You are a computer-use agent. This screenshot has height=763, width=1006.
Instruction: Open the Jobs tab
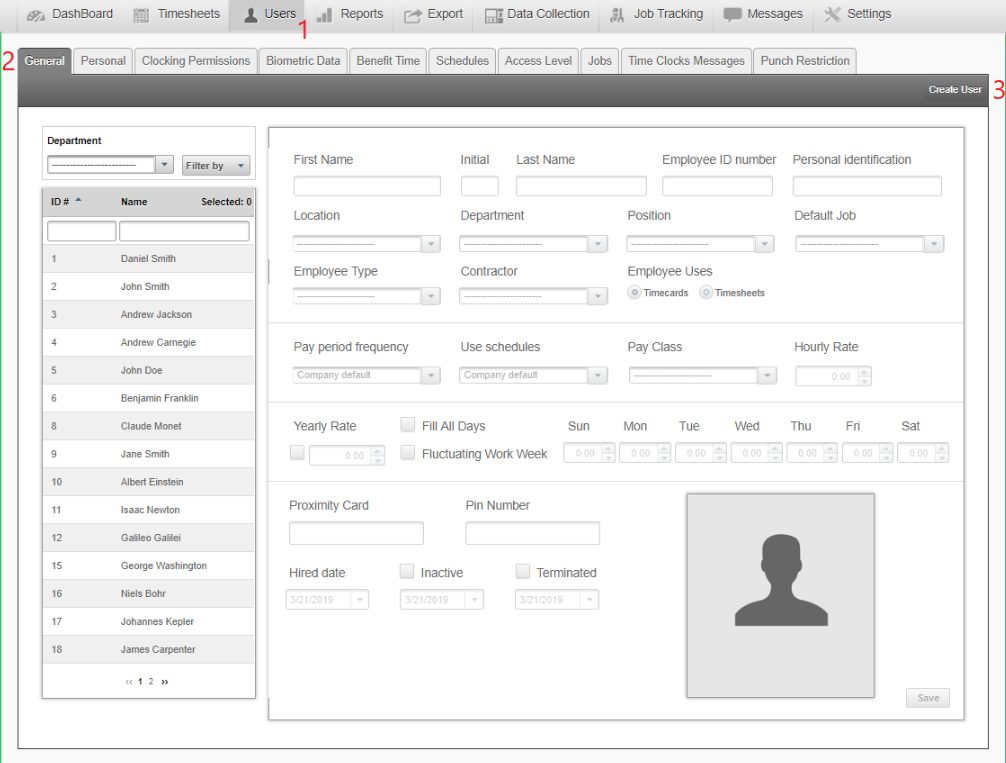599,61
